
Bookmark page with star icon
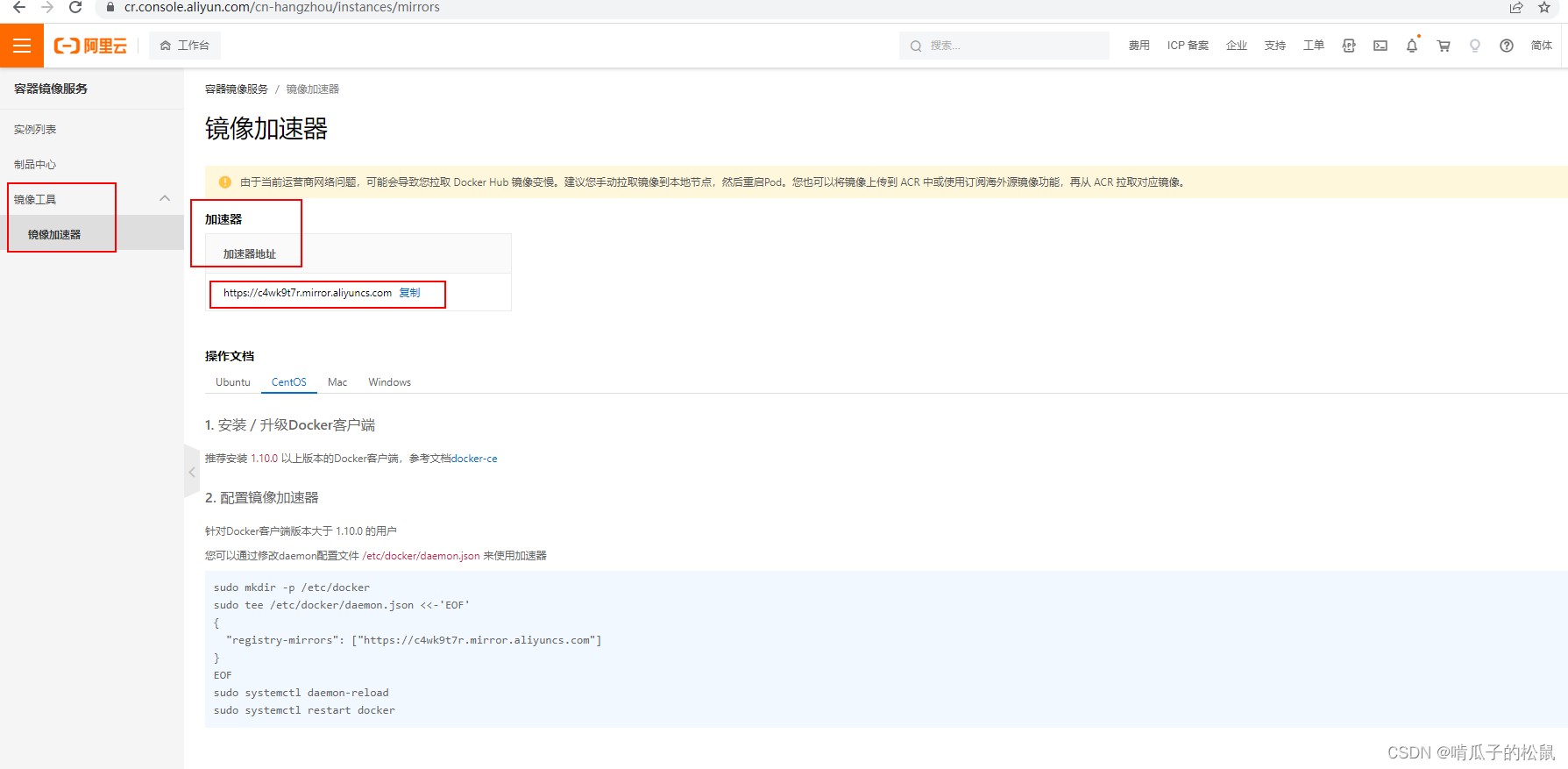(1544, 7)
